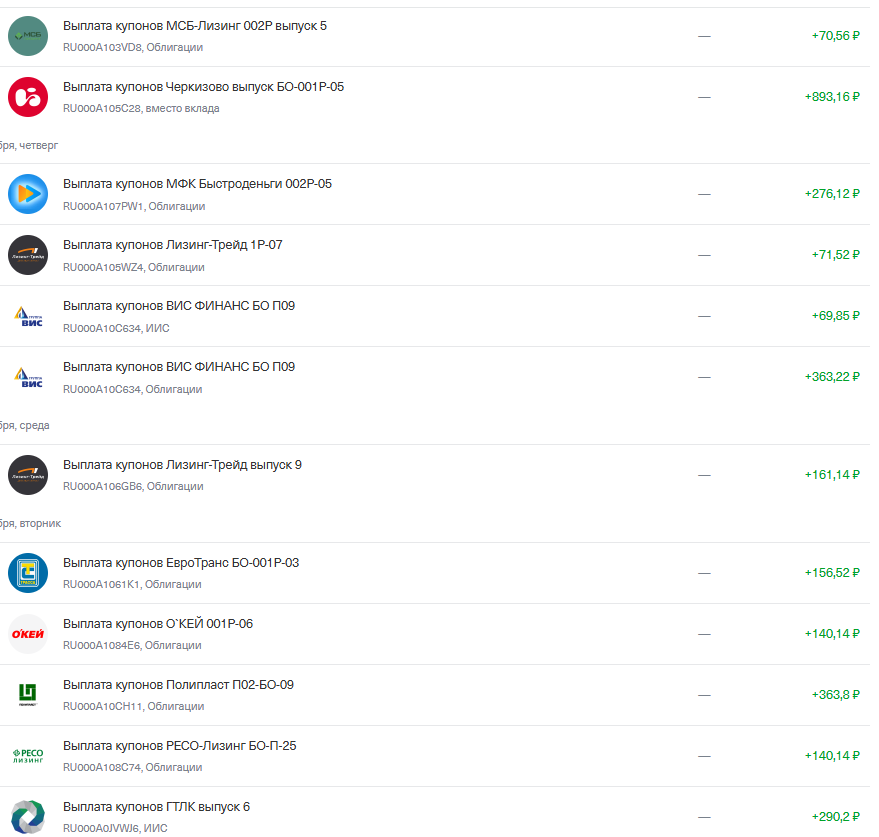This screenshot has height=837, width=879.
Task: Click ticker line RU000A0JVWJ6, ИИС
Action: pyautogui.click(x=115, y=829)
